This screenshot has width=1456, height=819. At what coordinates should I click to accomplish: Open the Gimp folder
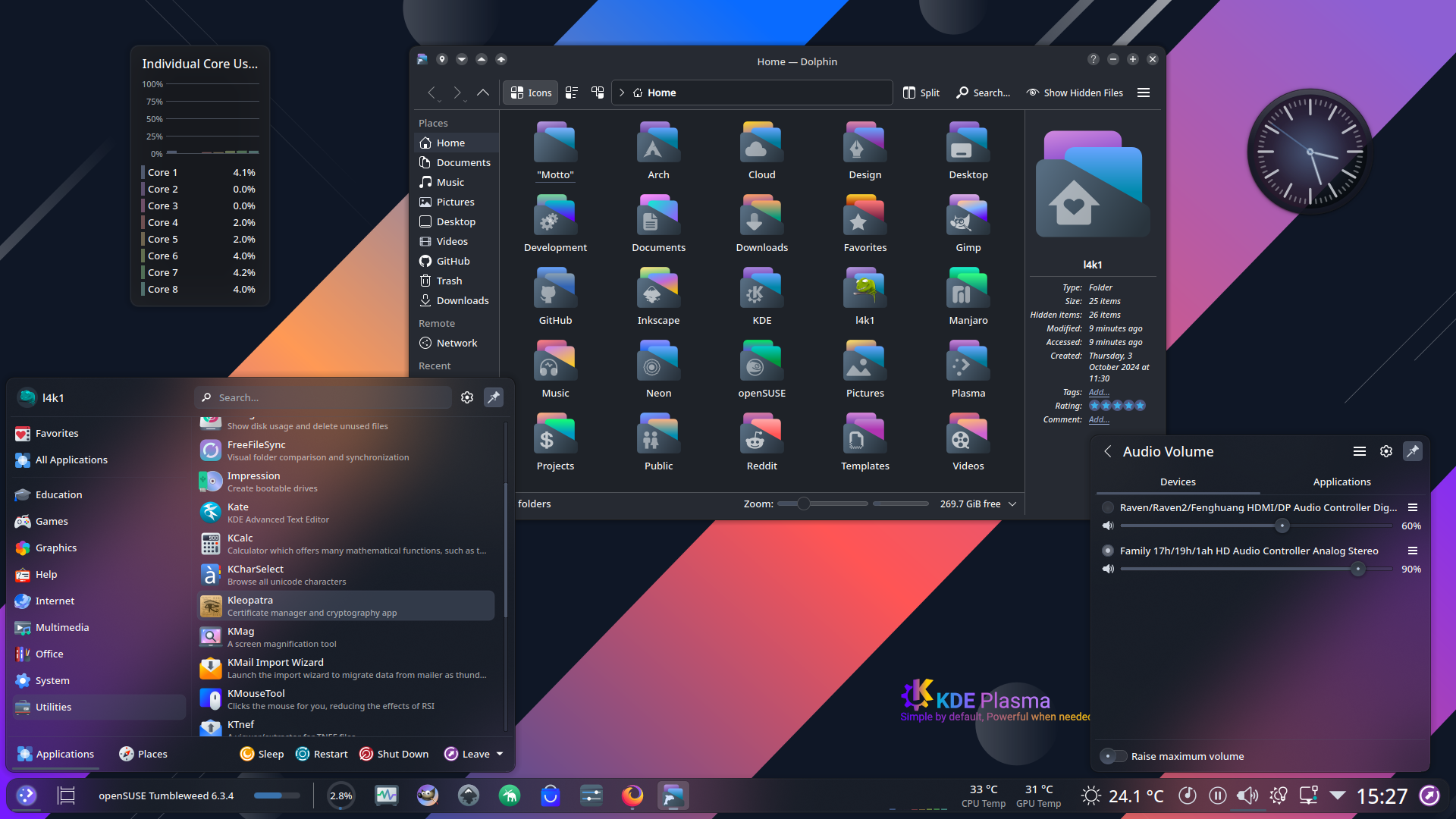pos(968,224)
